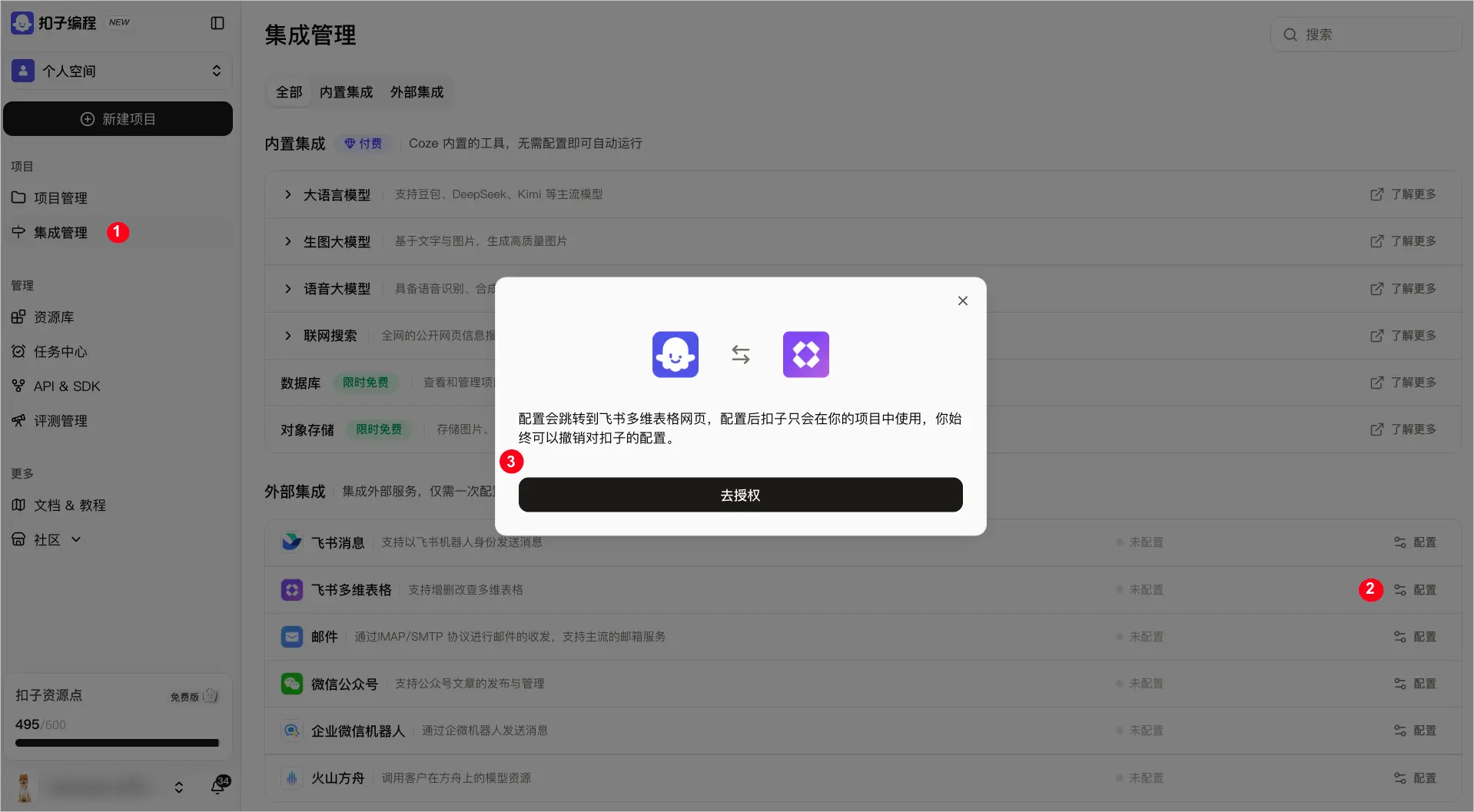
Task: Open 了解更多 for 语音大模型
Action: click(x=1403, y=289)
